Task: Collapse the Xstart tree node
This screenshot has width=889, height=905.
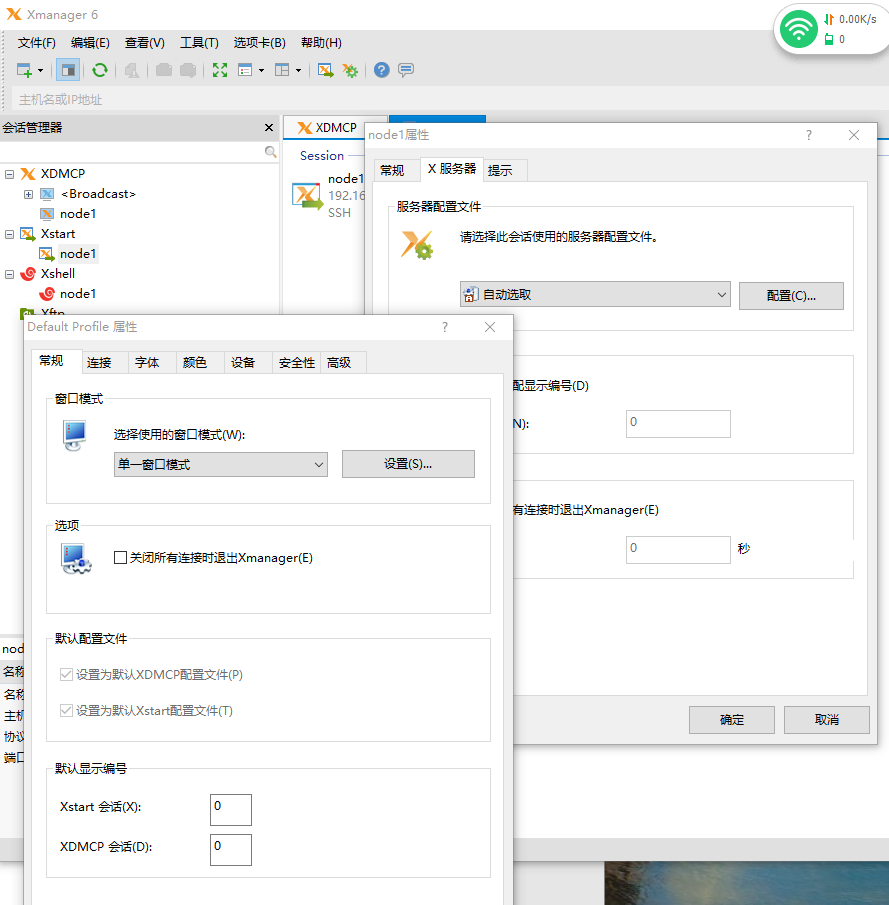Action: (x=9, y=234)
